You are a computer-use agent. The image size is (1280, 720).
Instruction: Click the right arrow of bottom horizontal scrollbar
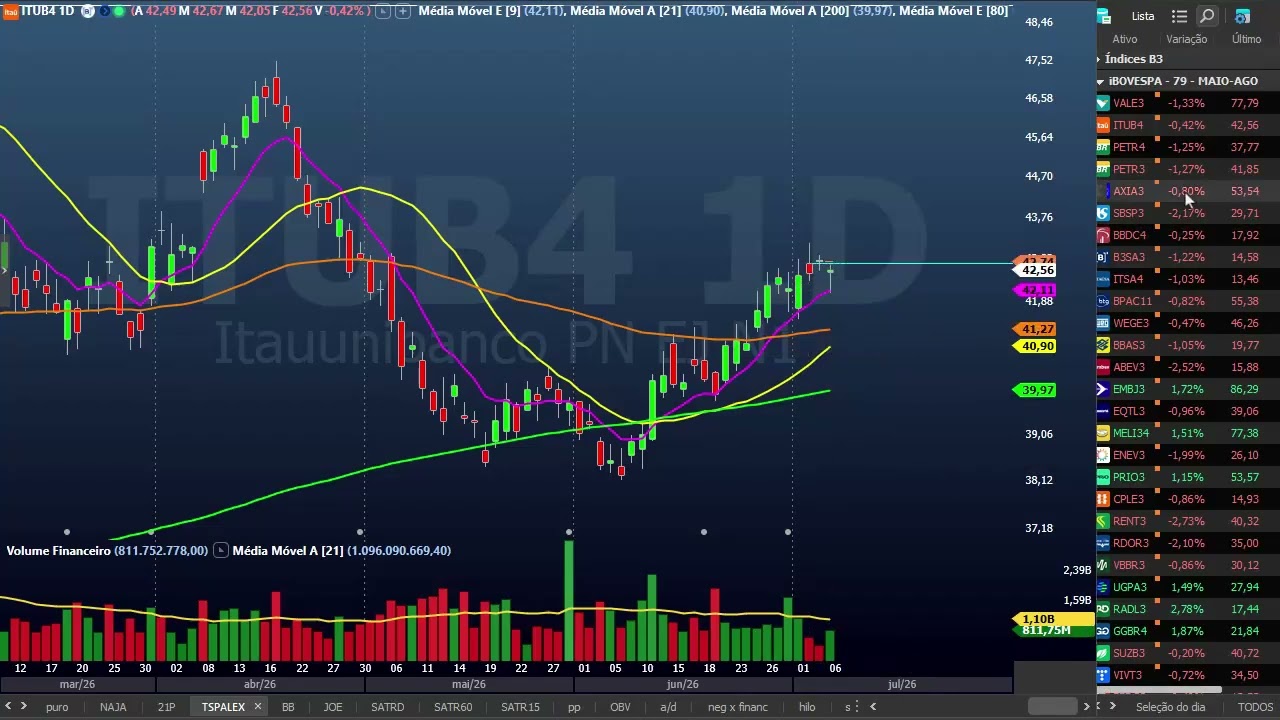click(x=1086, y=707)
